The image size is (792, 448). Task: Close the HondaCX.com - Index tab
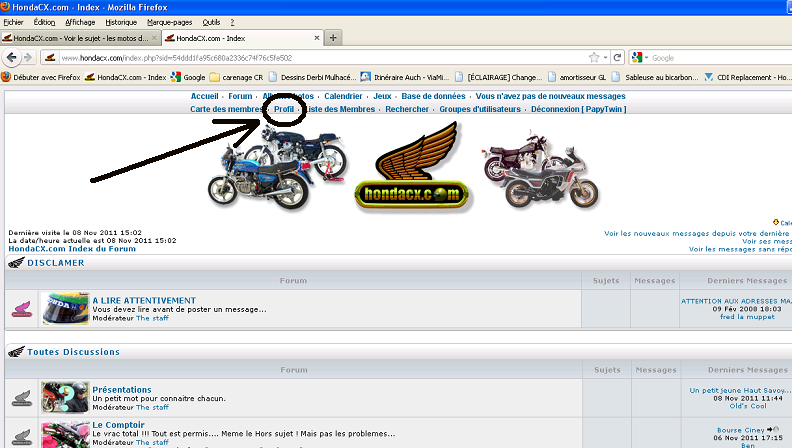317,38
